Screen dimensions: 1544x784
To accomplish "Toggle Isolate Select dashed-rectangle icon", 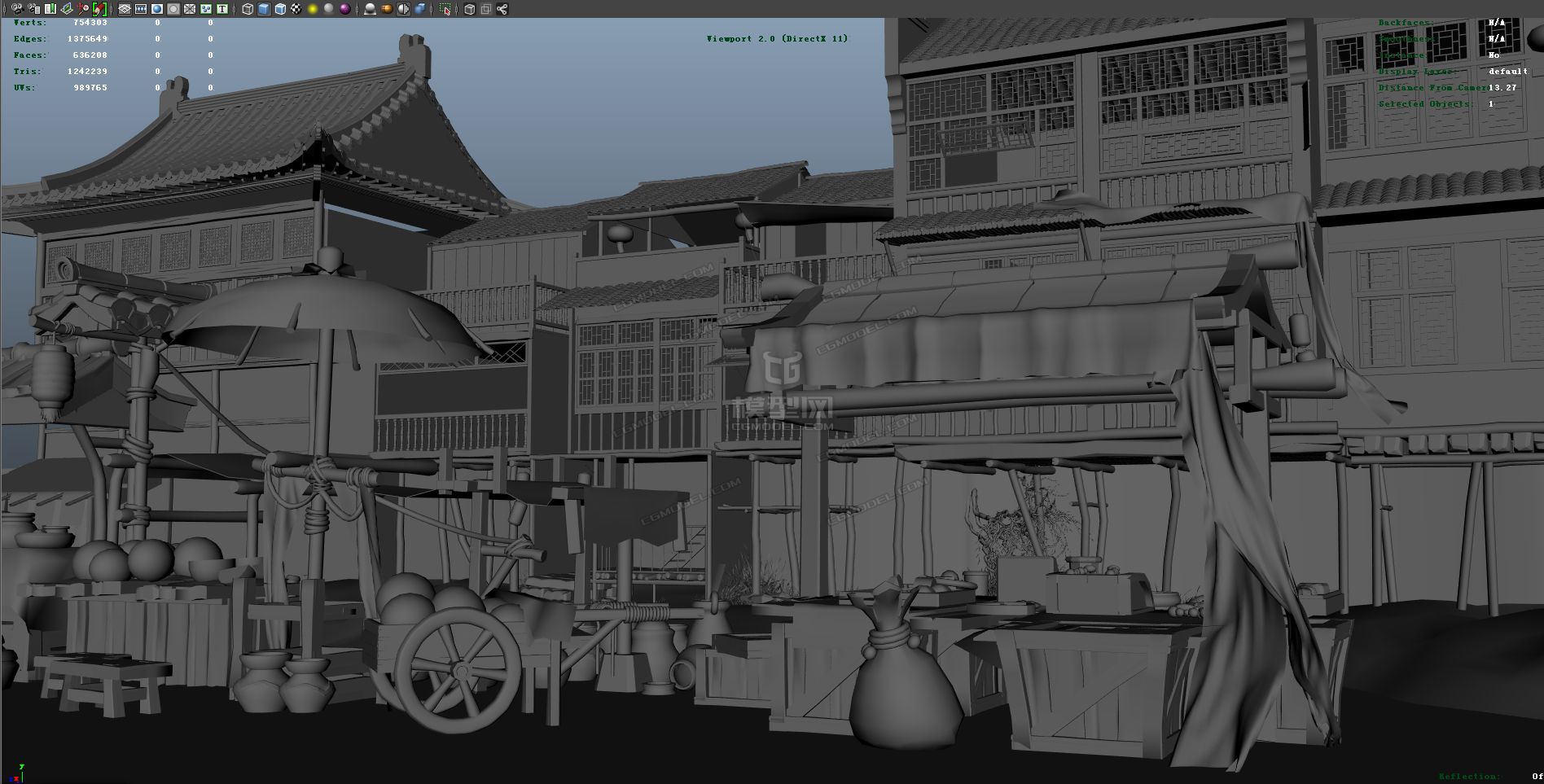I will (x=445, y=9).
